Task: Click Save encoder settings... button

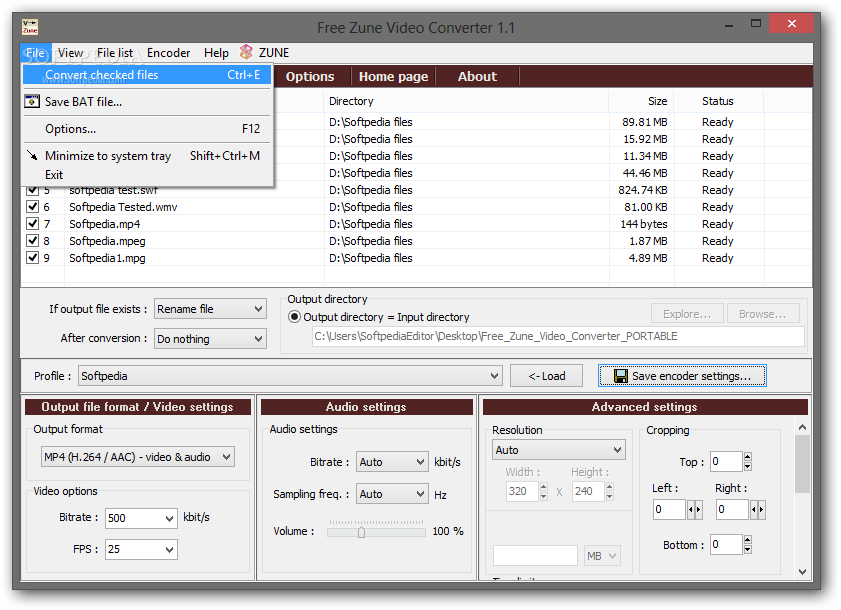Action: tap(682, 376)
